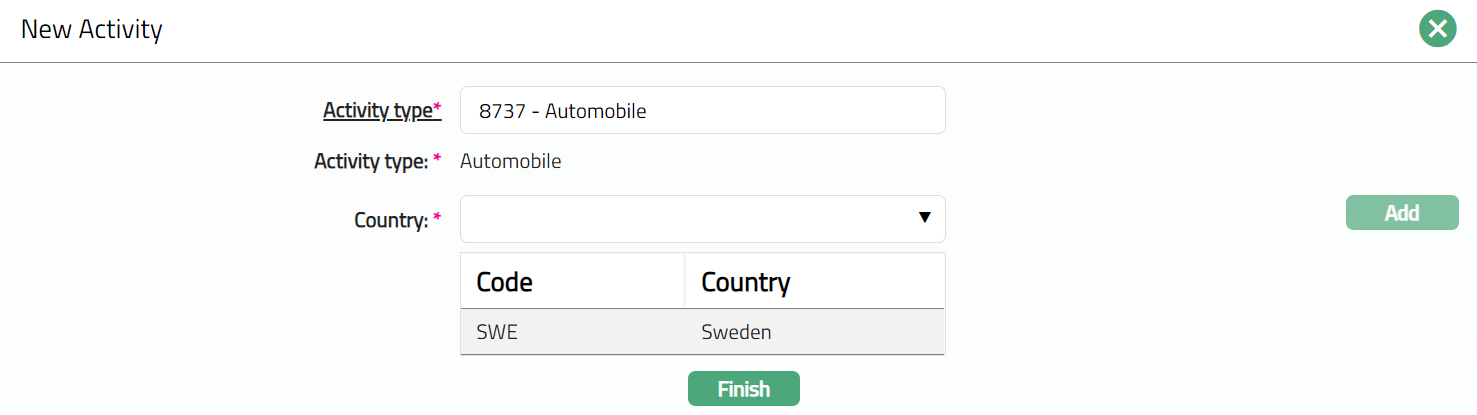Sort by the Code column header
Image resolution: width=1477 pixels, height=415 pixels.
click(505, 282)
